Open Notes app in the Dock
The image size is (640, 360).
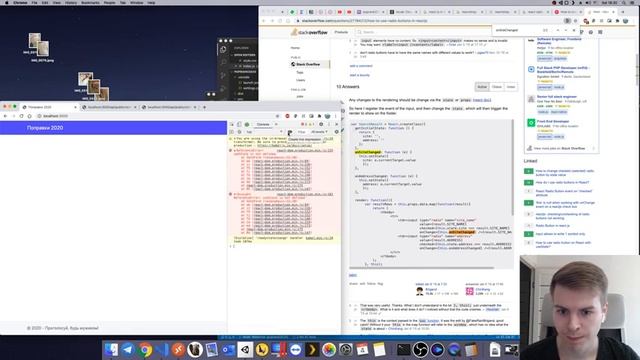[x=379, y=350]
